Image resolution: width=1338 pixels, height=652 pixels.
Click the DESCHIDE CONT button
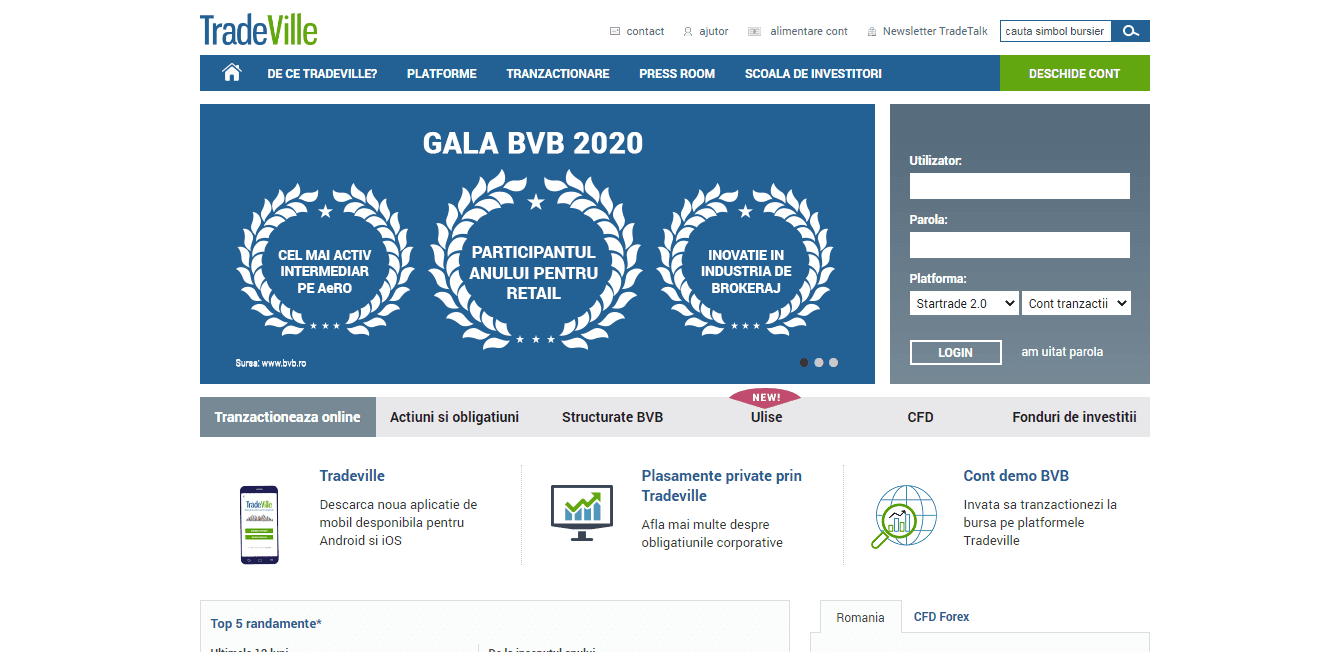tap(1074, 72)
